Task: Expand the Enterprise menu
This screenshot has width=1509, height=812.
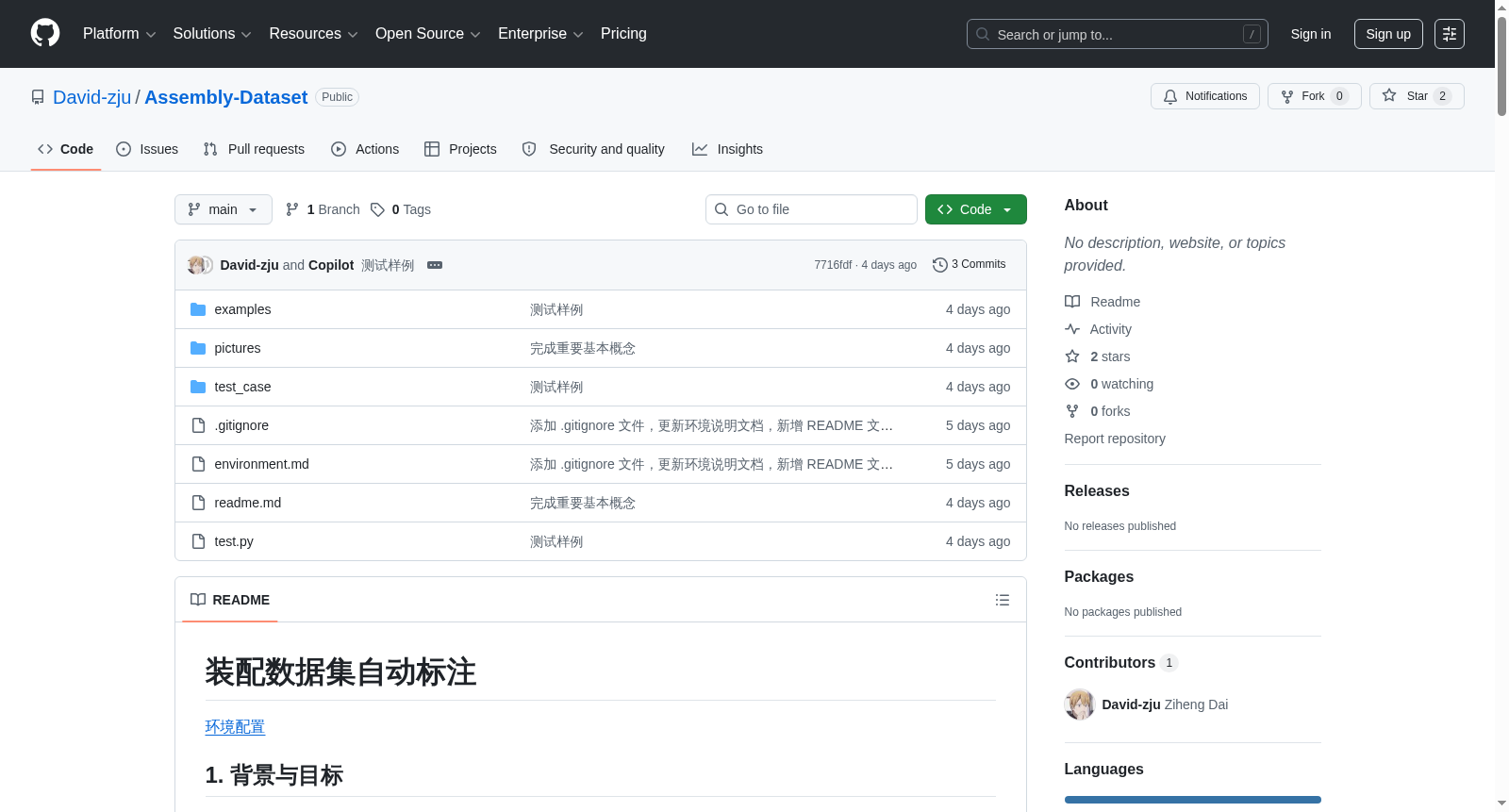Action: pyautogui.click(x=540, y=34)
